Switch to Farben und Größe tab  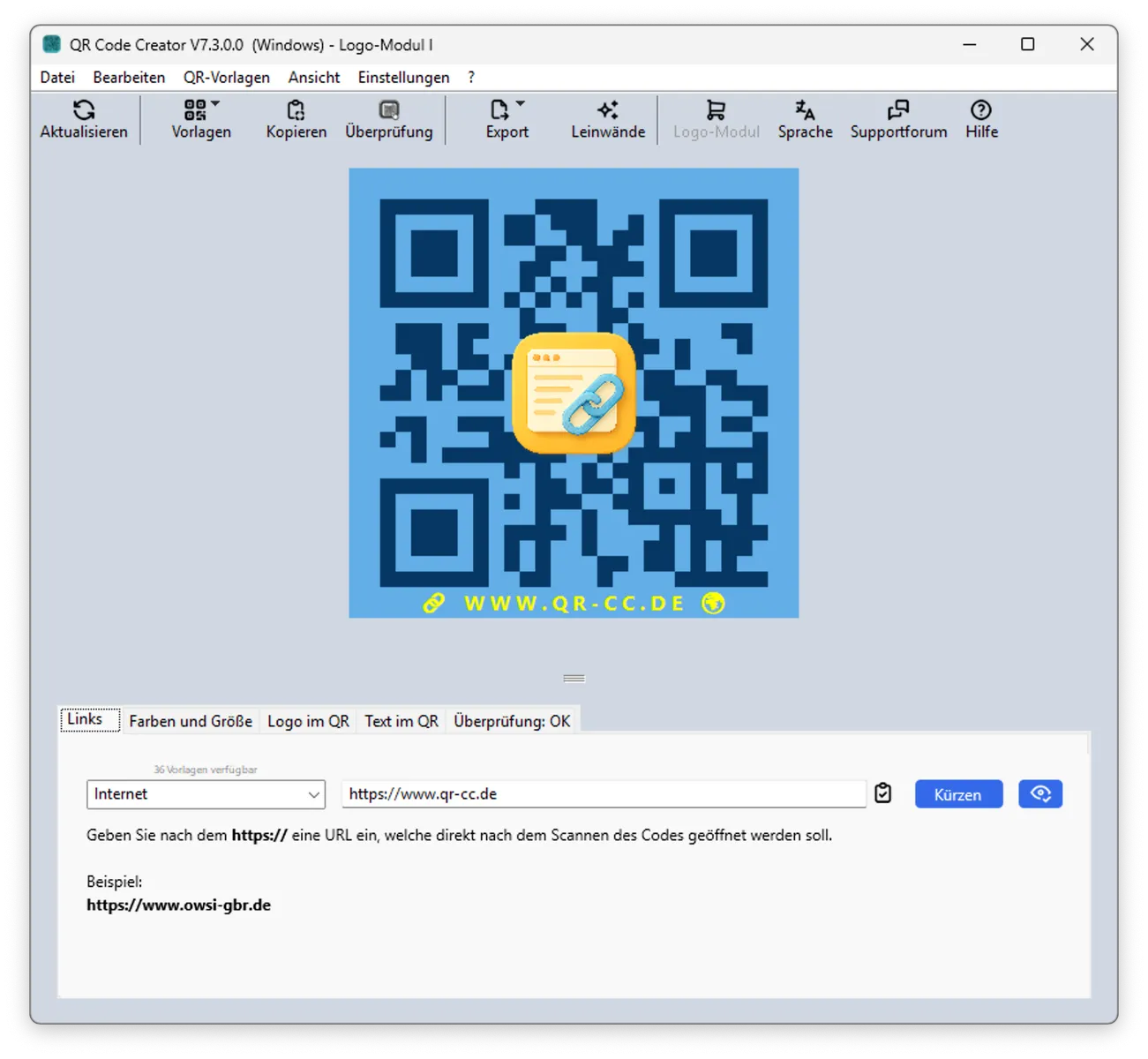(191, 721)
